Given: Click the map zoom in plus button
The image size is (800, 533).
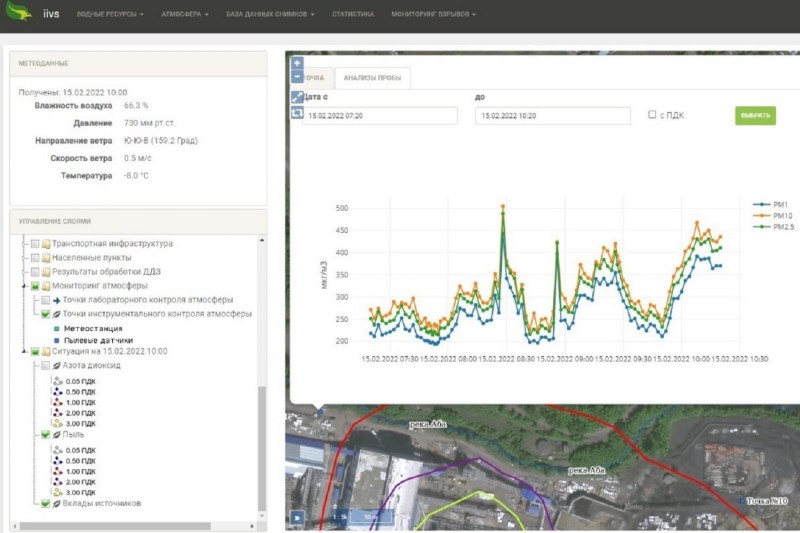Looking at the screenshot, I should [296, 62].
